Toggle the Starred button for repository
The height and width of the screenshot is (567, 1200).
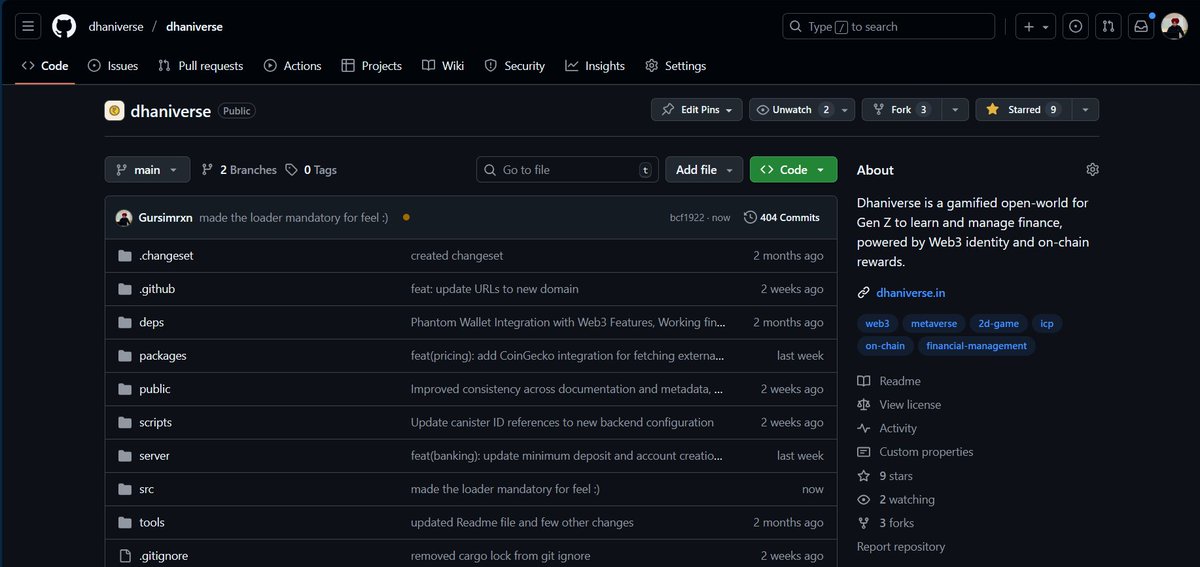point(1024,110)
